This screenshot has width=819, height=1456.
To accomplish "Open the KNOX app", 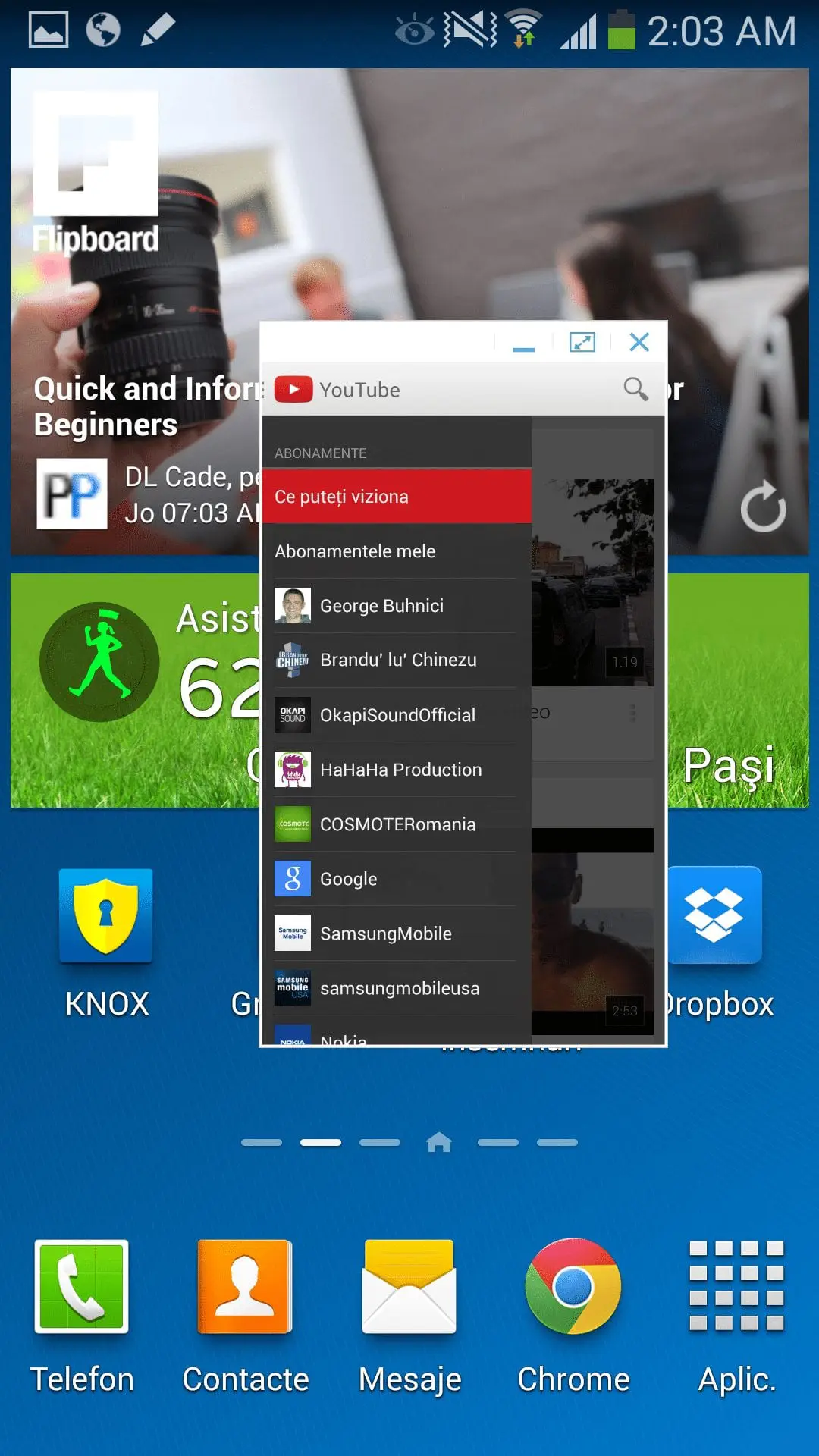I will coord(106,916).
